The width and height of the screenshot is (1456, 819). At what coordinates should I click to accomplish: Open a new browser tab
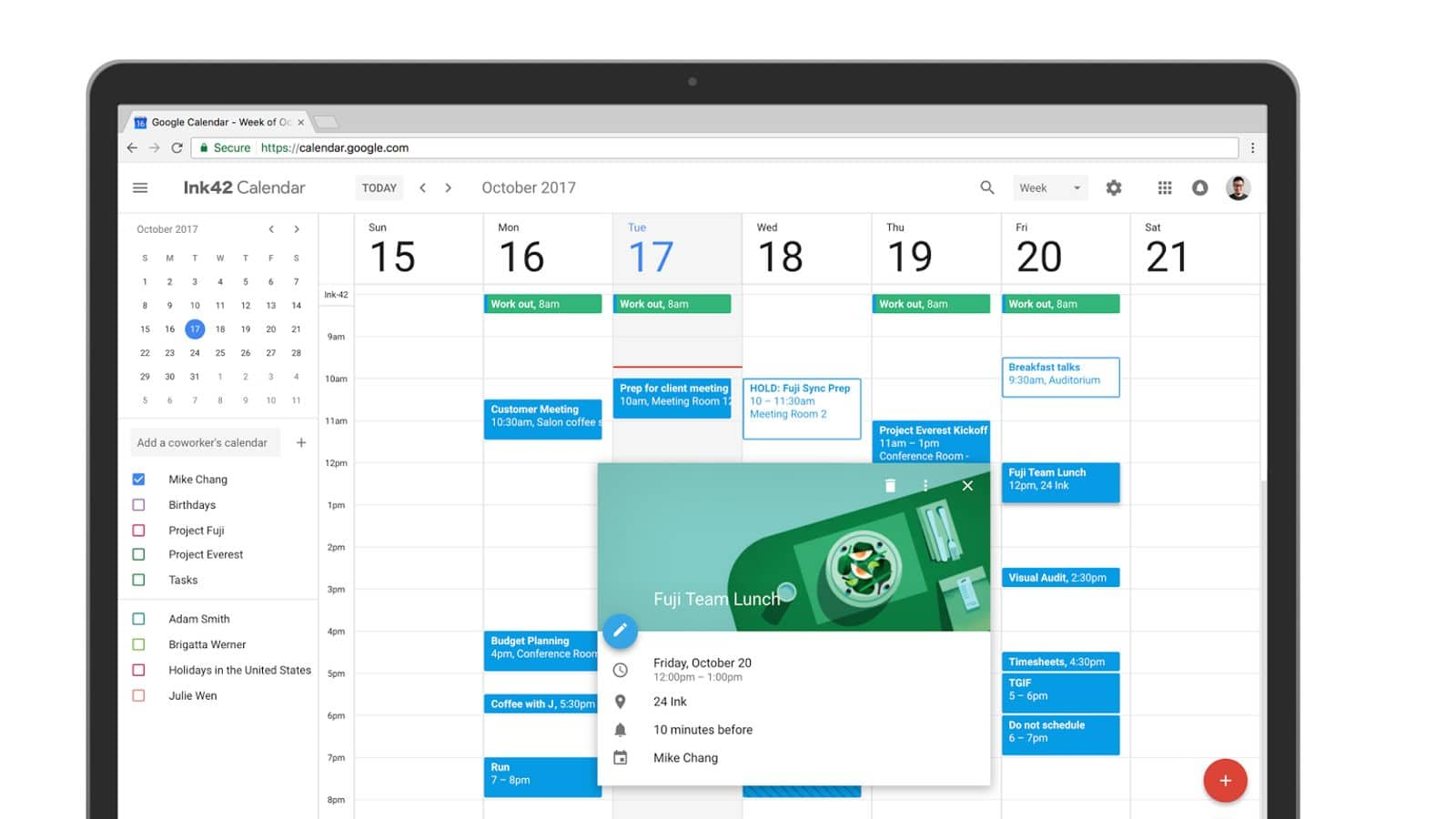tap(326, 122)
